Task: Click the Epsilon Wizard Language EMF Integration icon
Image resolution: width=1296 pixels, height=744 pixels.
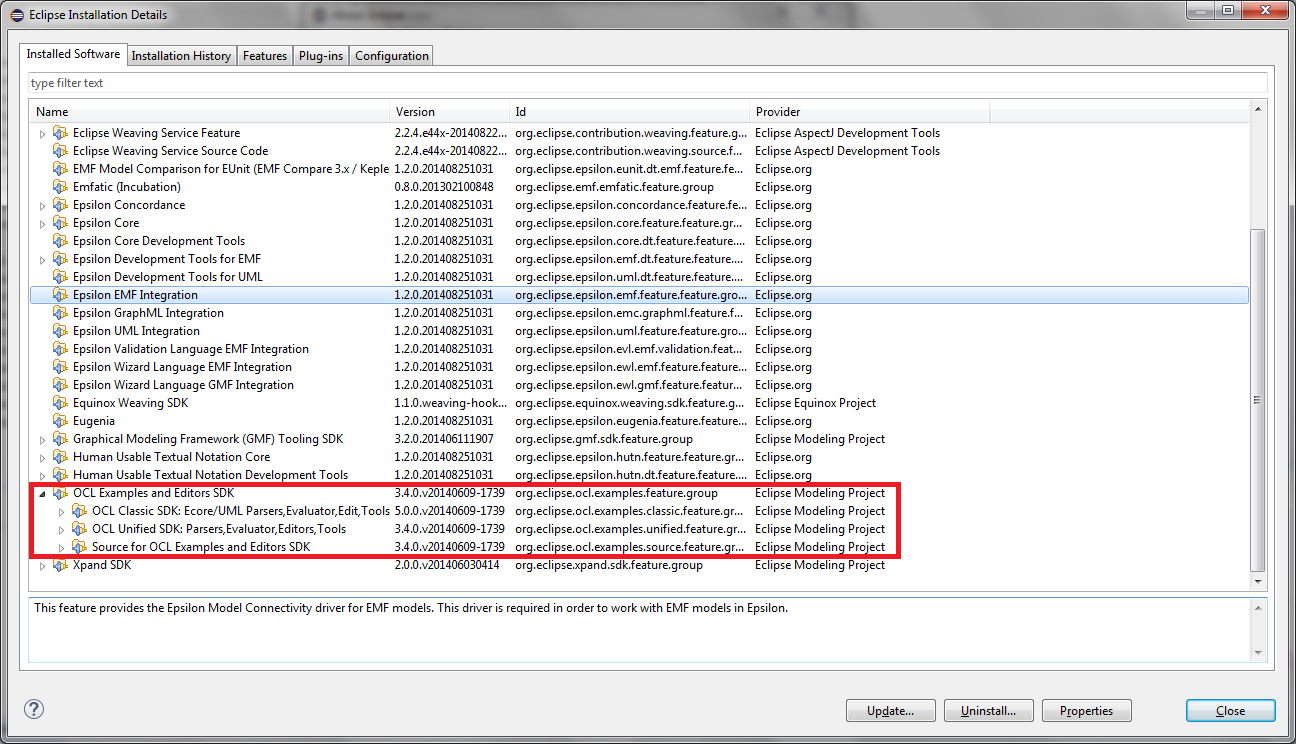Action: click(x=61, y=367)
